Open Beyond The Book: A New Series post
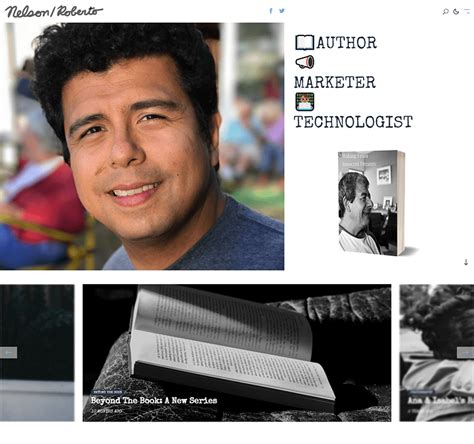Screen dimensions: 474x444 pos(154,400)
